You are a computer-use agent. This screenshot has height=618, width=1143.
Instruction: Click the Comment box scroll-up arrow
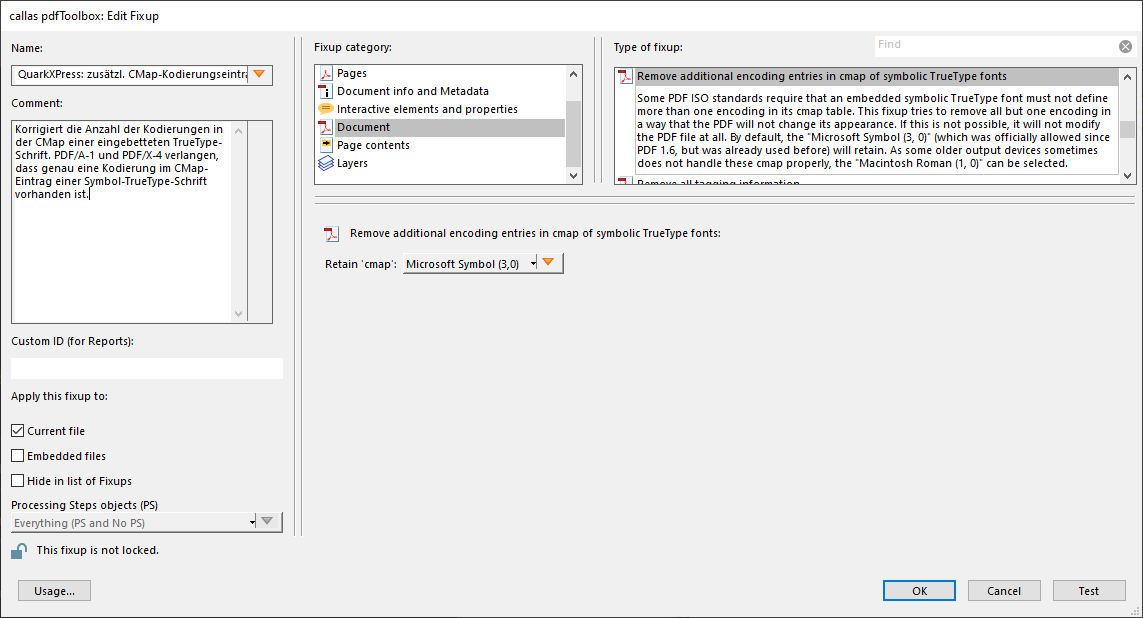click(238, 130)
